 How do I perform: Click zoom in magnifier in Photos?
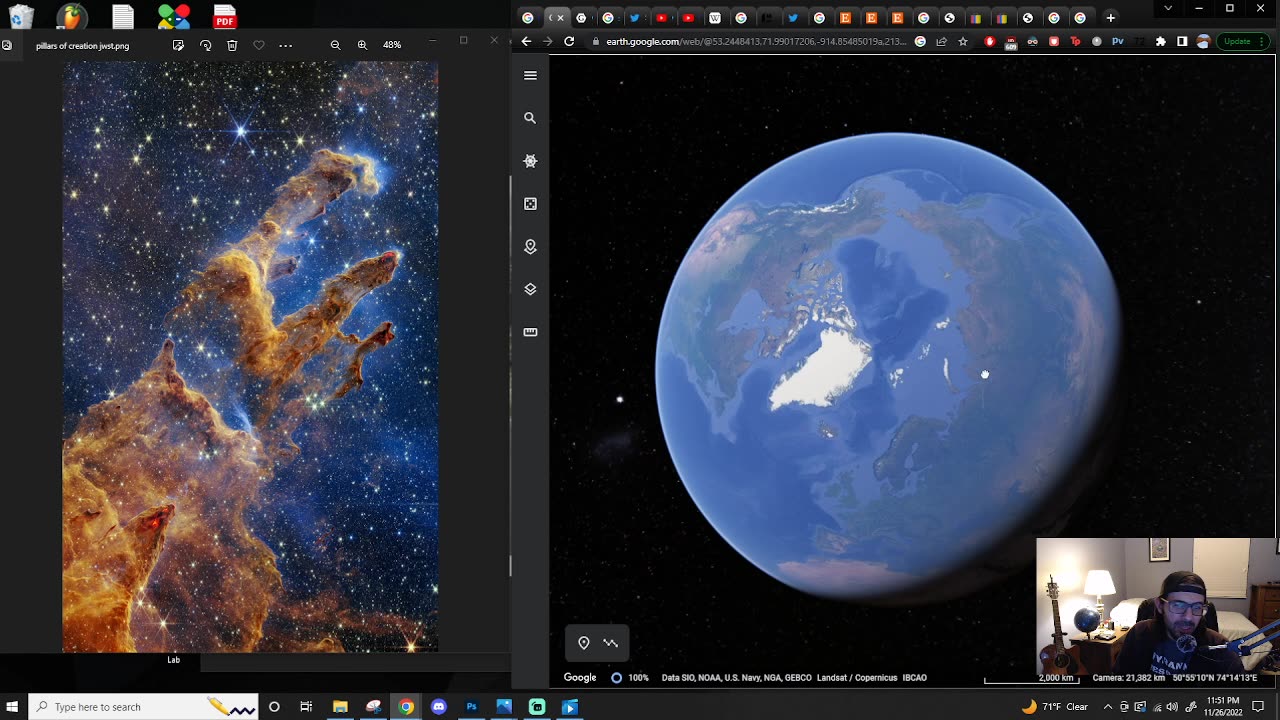[x=362, y=45]
